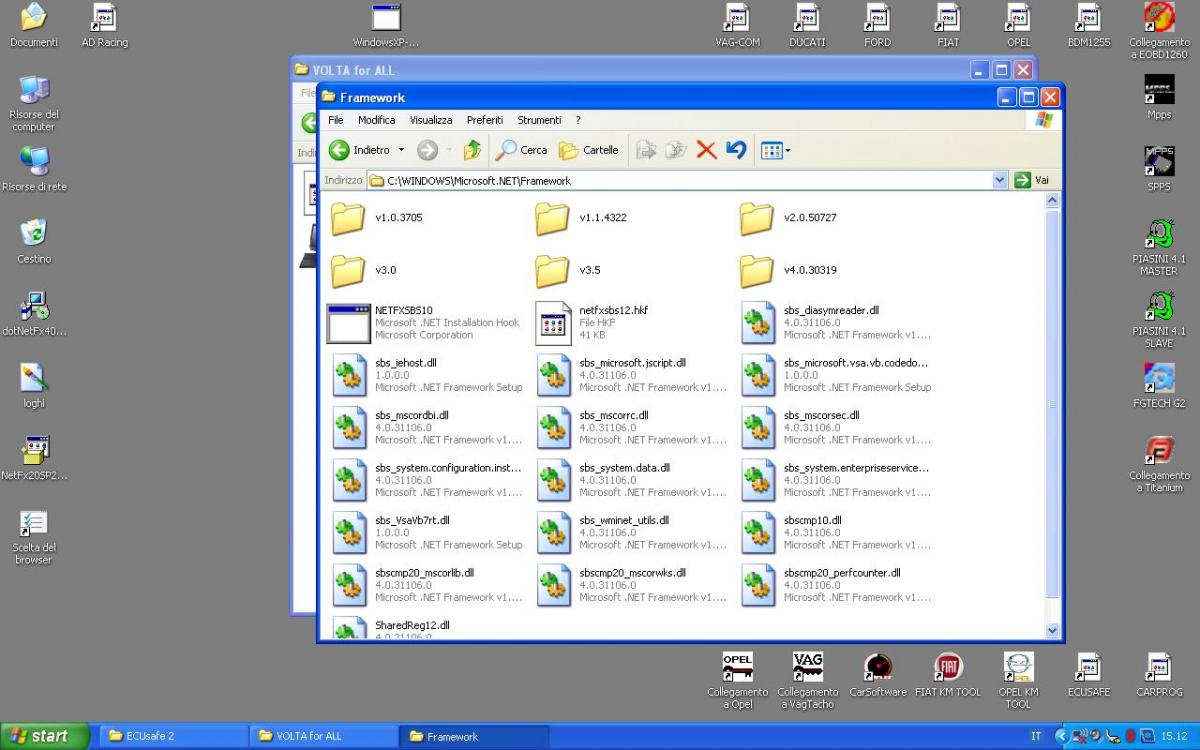The height and width of the screenshot is (750, 1200).
Task: Select the v1.1.4322 folder
Action: 581,218
